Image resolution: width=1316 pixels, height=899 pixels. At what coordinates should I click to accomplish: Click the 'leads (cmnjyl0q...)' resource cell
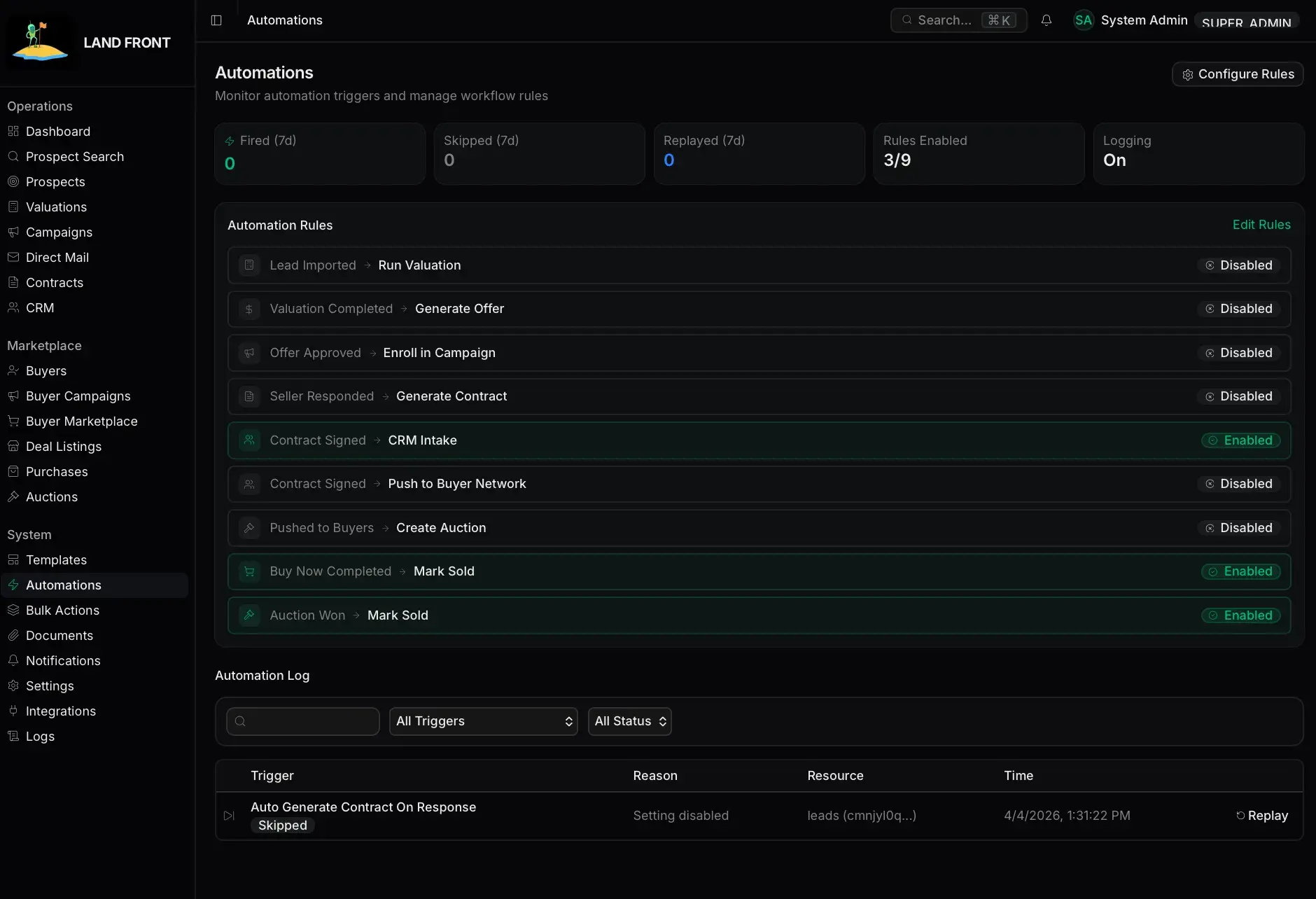tap(862, 816)
